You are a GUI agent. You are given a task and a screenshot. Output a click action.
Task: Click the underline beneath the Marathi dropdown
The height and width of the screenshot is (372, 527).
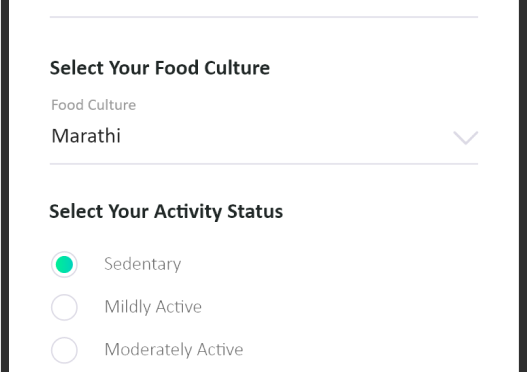[264, 164]
